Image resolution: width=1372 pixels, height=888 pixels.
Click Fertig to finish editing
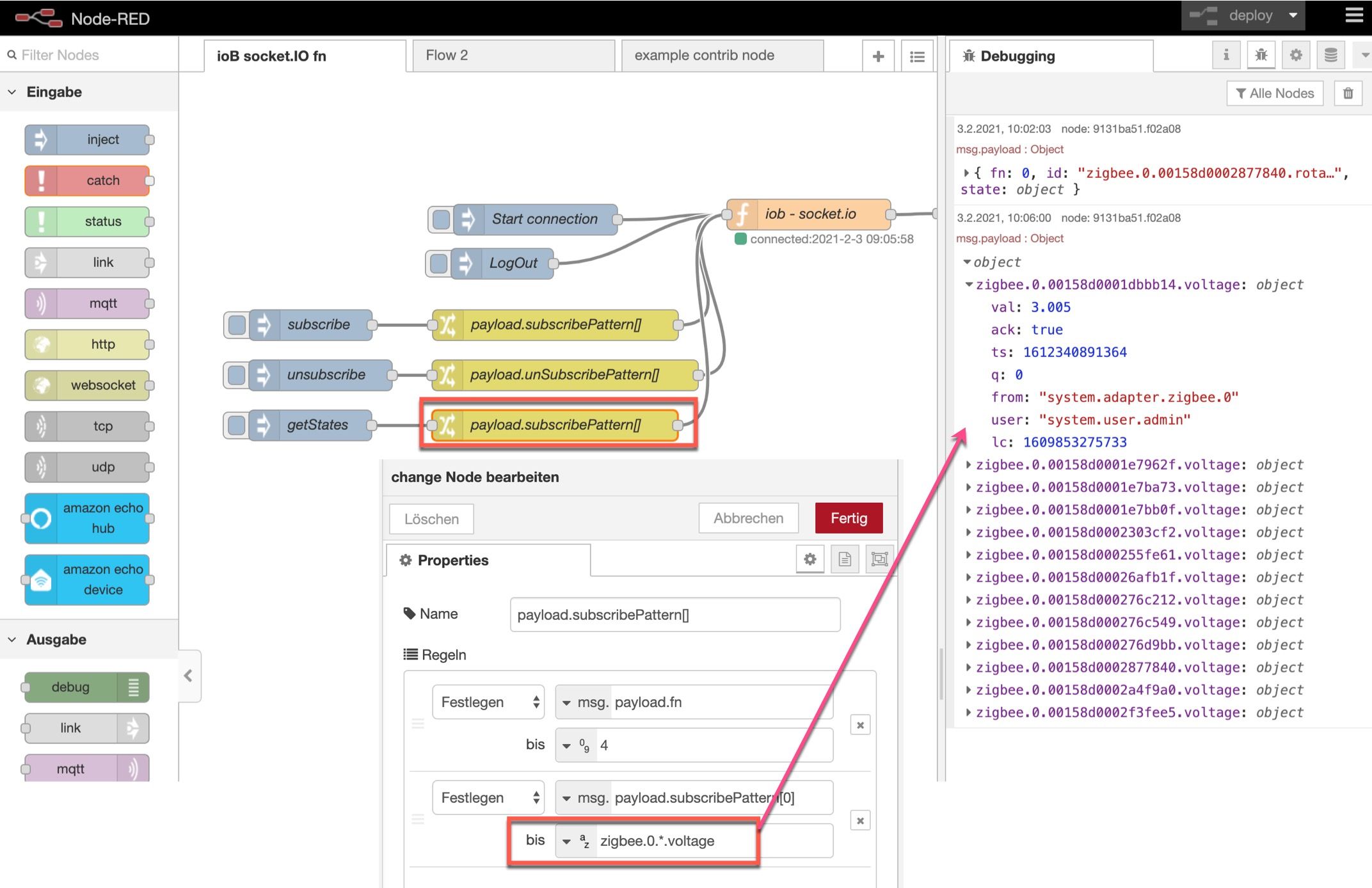[x=849, y=518]
